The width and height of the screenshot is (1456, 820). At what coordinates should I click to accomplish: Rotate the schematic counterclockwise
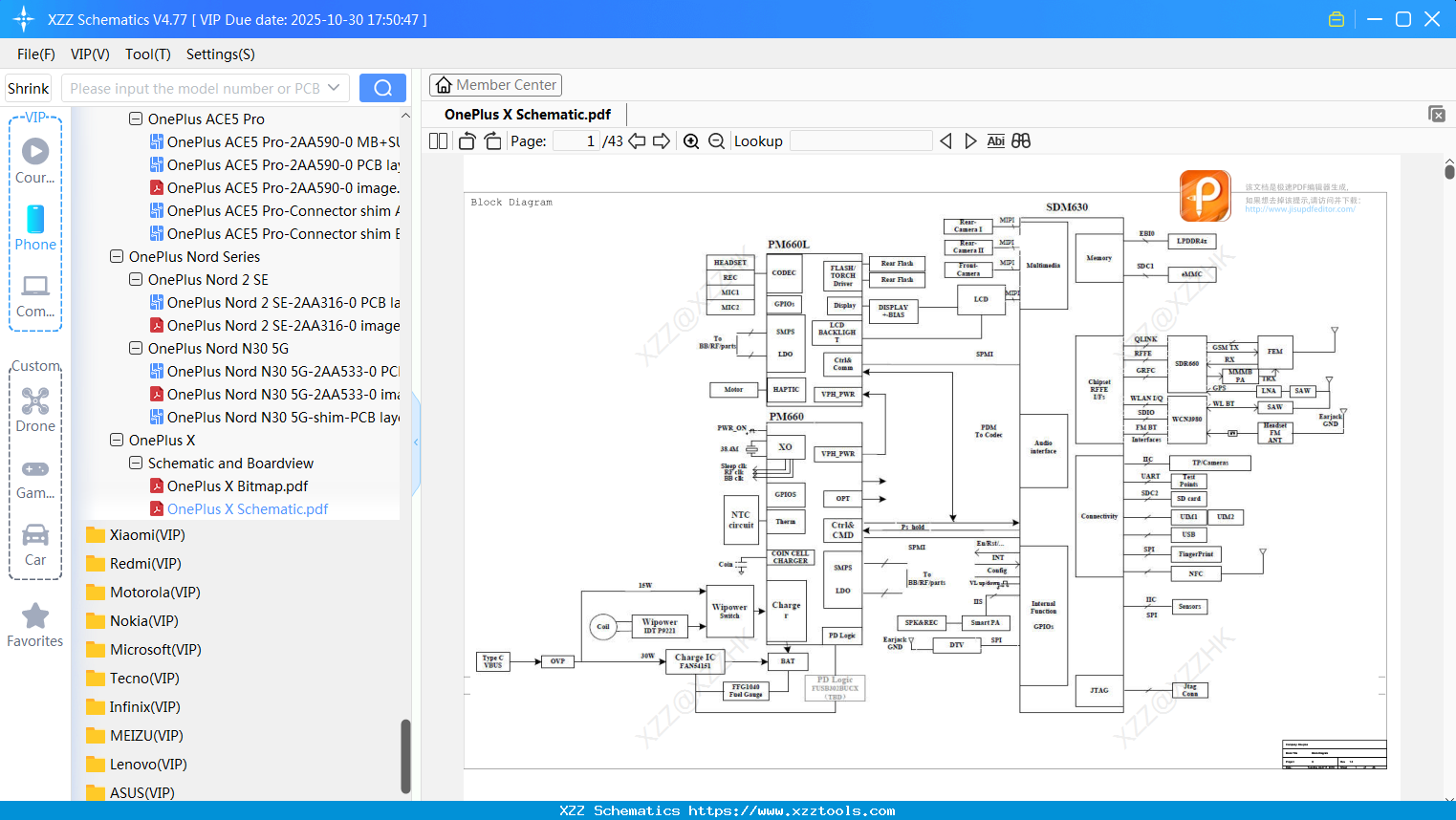[466, 140]
